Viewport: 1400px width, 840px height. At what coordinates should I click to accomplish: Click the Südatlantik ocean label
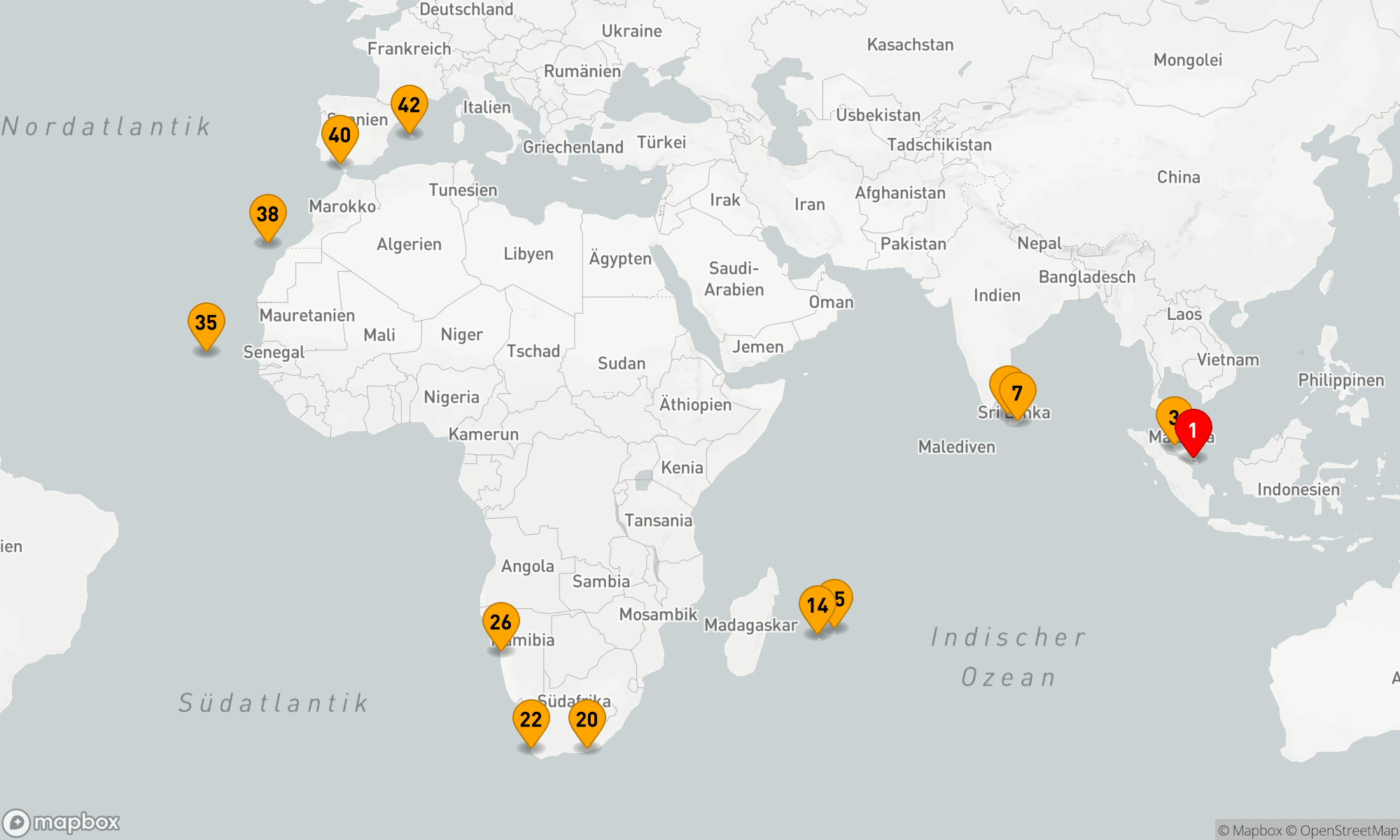coord(273,703)
